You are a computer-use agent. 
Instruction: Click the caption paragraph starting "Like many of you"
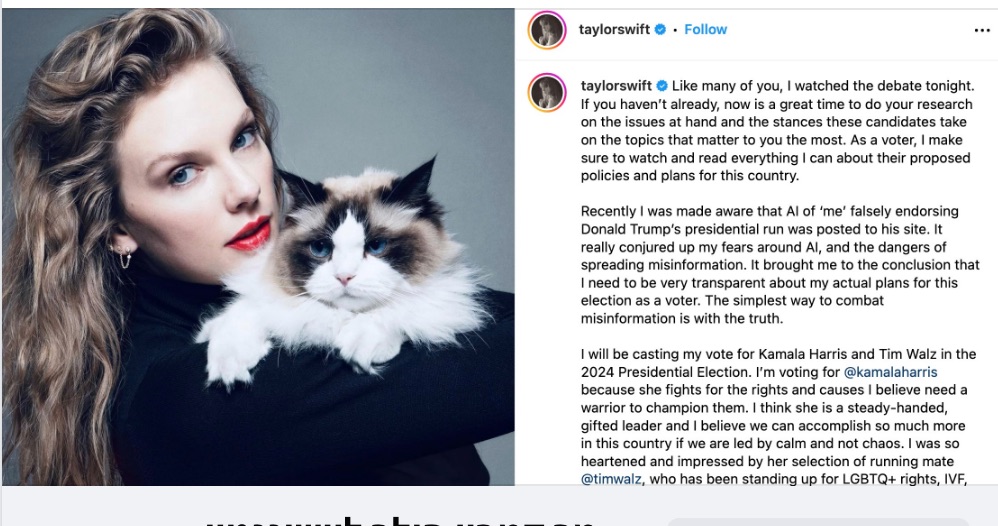point(777,131)
